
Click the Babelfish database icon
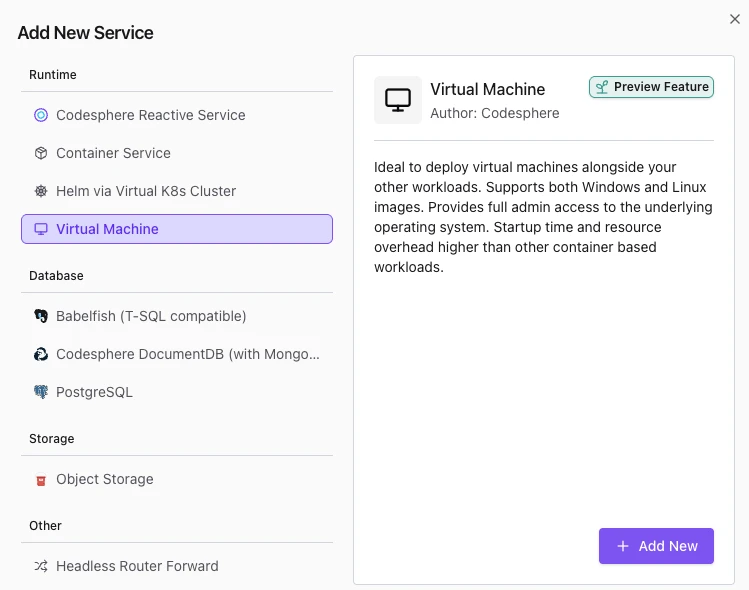coord(41,316)
